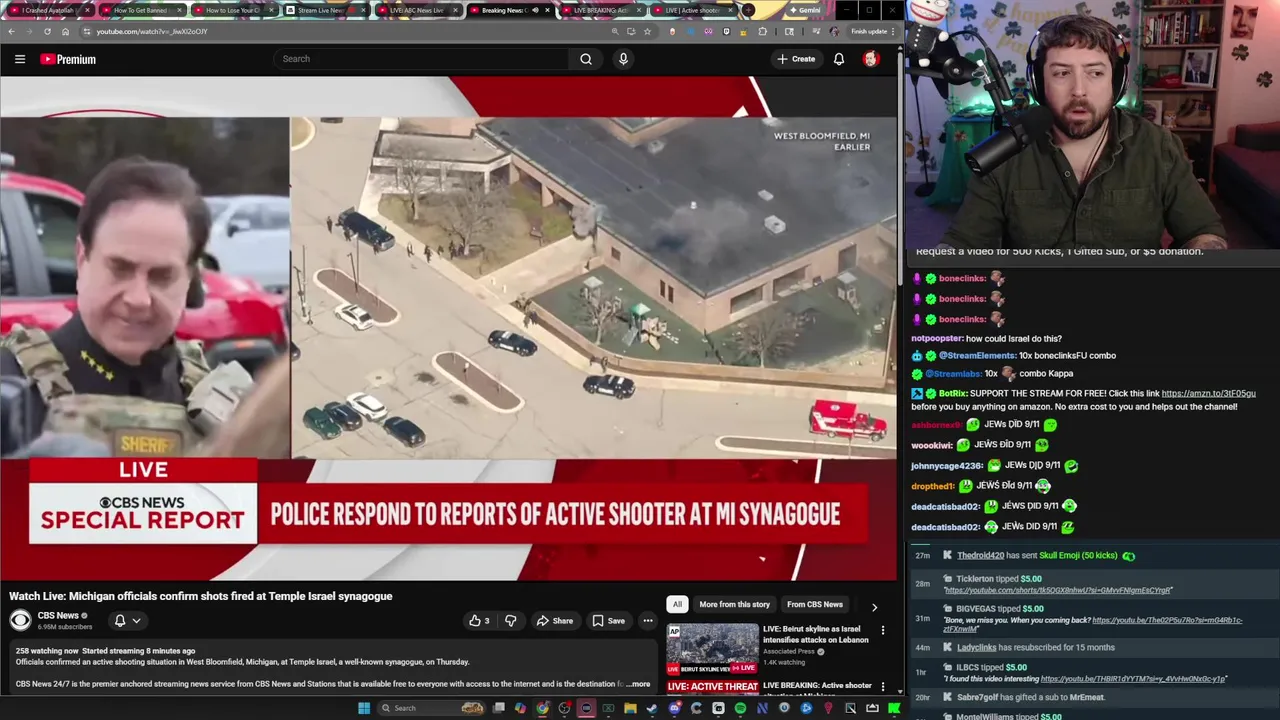
Task: Open the YouTube guide hamburger menu
Action: pyautogui.click(x=20, y=59)
